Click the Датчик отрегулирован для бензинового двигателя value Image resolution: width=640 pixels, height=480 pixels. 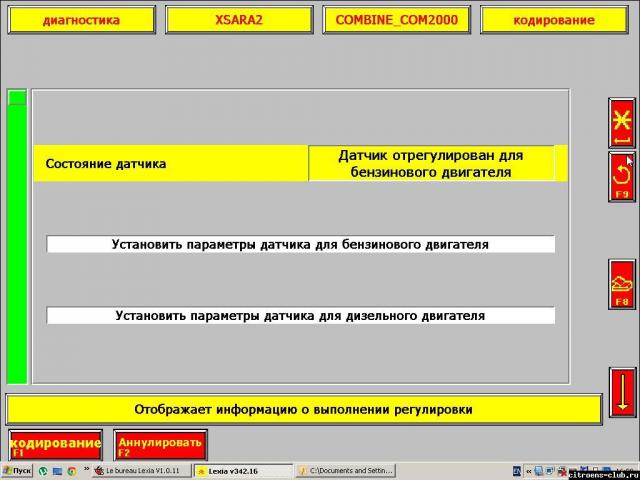pyautogui.click(x=431, y=163)
